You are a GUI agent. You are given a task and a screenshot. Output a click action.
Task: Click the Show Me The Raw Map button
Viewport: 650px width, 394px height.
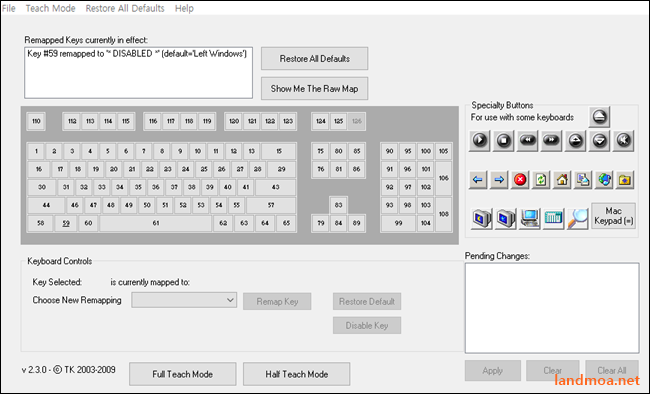(x=314, y=88)
